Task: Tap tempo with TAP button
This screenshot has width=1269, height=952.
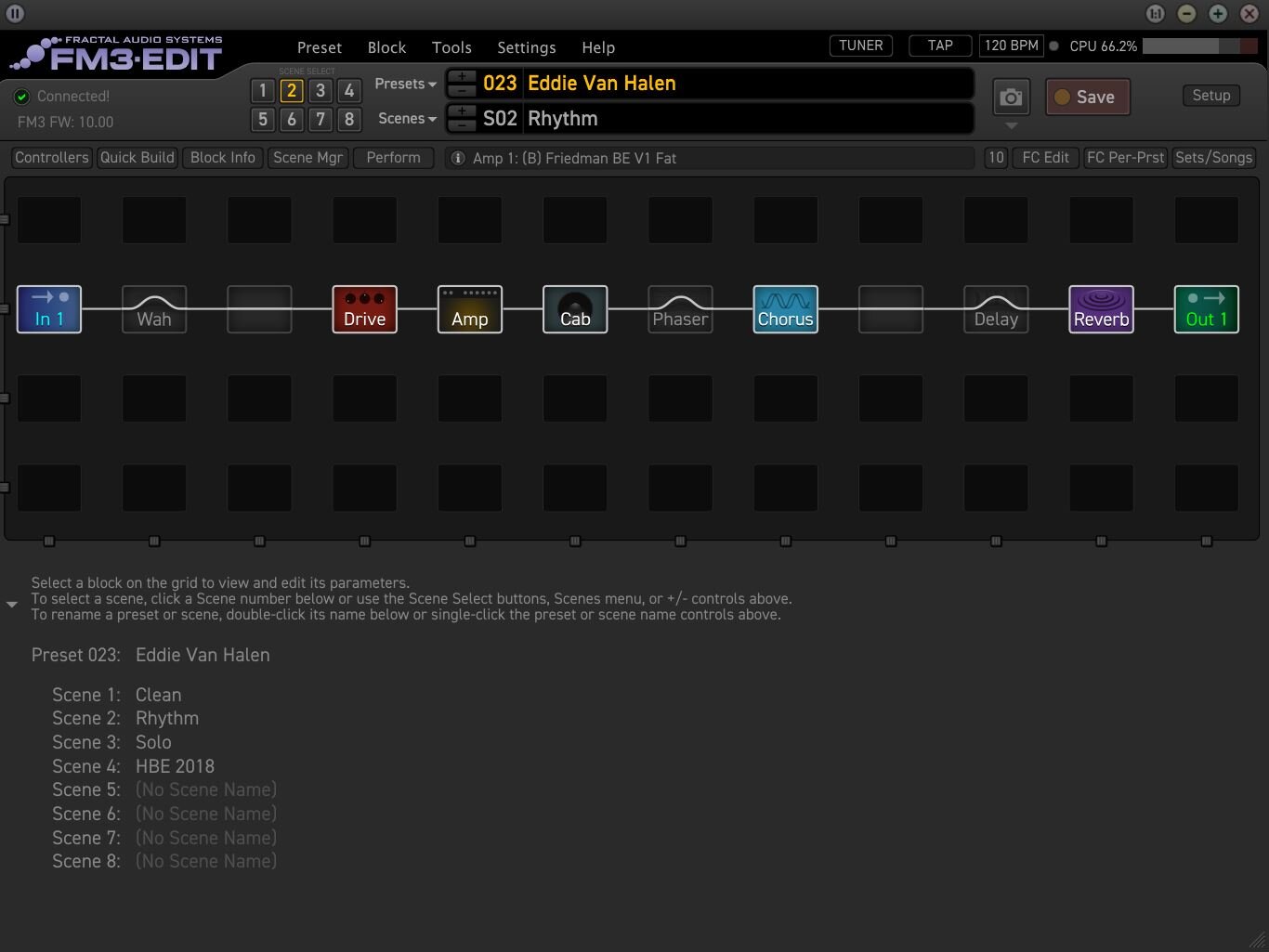Action: click(940, 46)
